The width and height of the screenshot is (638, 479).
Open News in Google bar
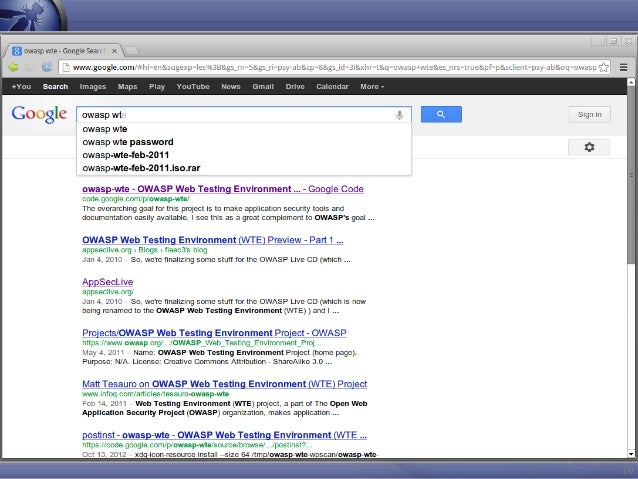tap(231, 87)
